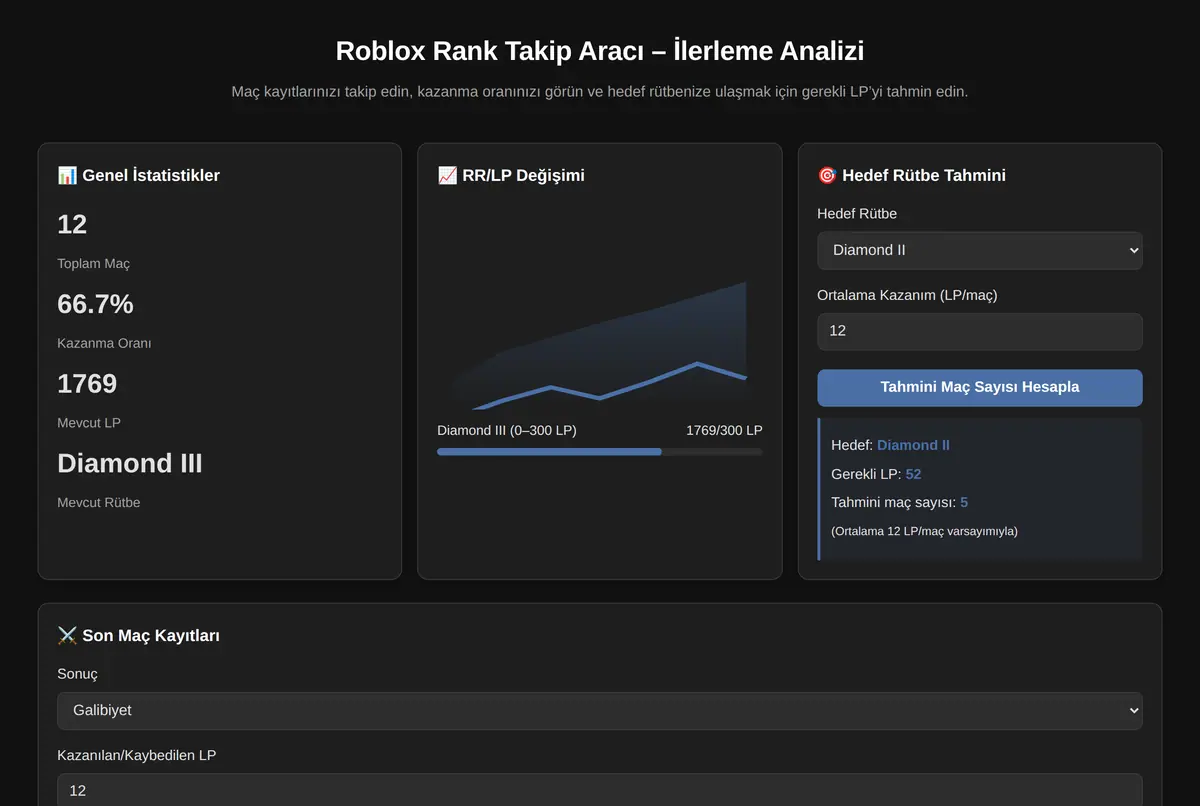Click the Kazanılan/Kaybedilen LP label
The image size is (1200, 806).
[136, 755]
